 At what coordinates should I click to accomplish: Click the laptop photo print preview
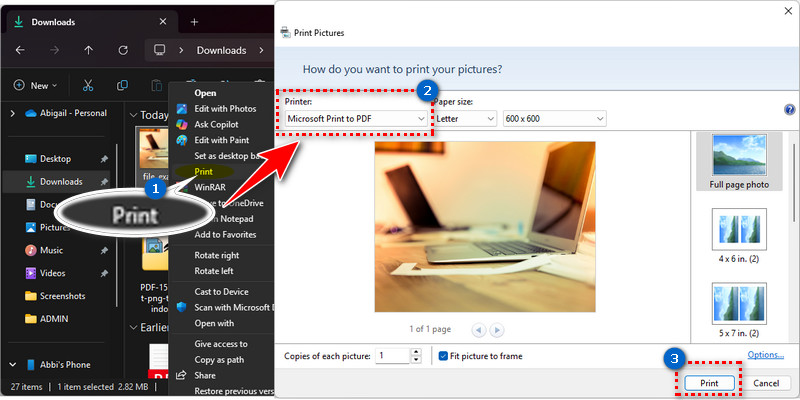coord(485,227)
